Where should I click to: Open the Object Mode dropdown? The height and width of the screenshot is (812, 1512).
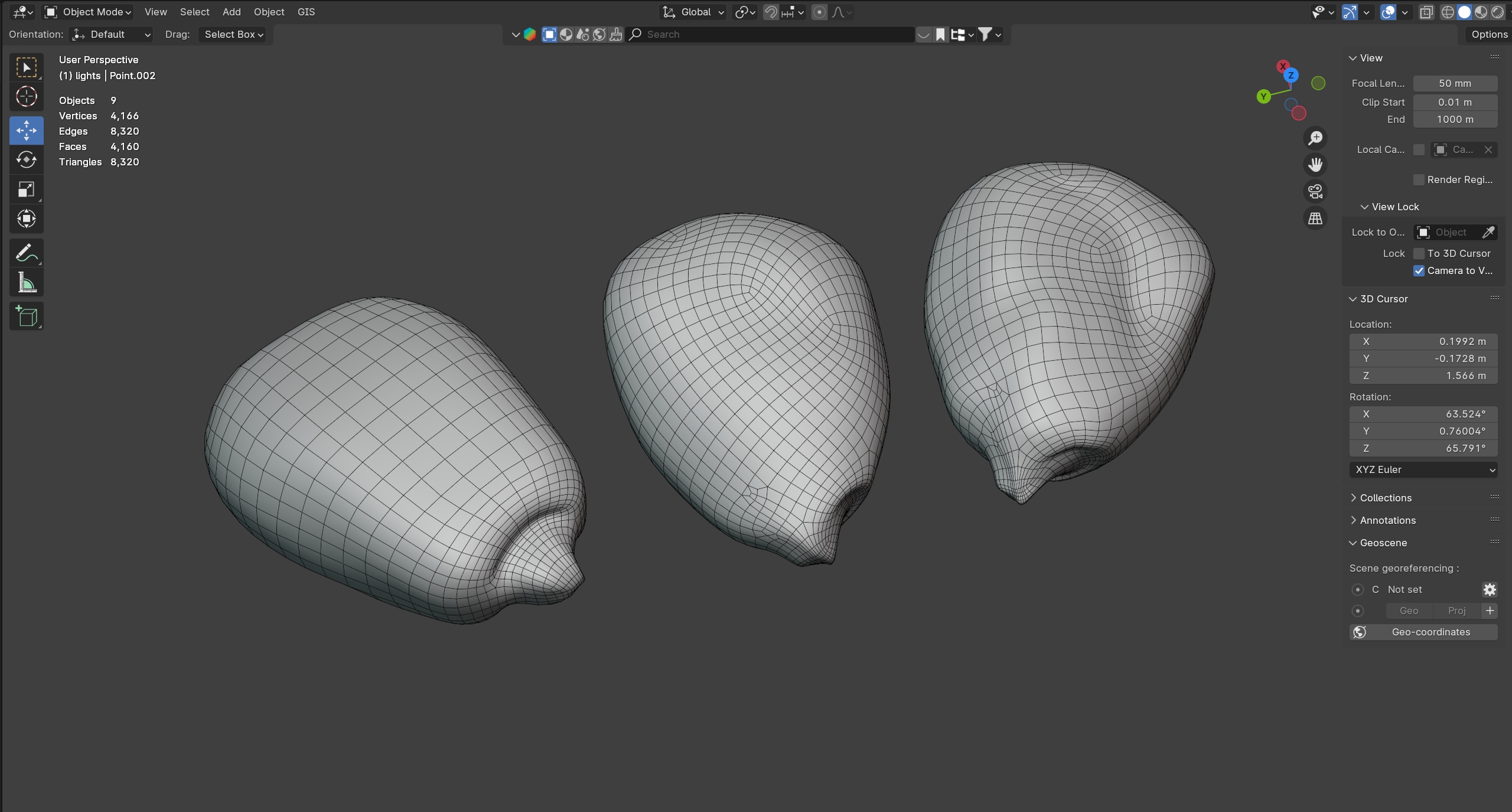tap(89, 12)
